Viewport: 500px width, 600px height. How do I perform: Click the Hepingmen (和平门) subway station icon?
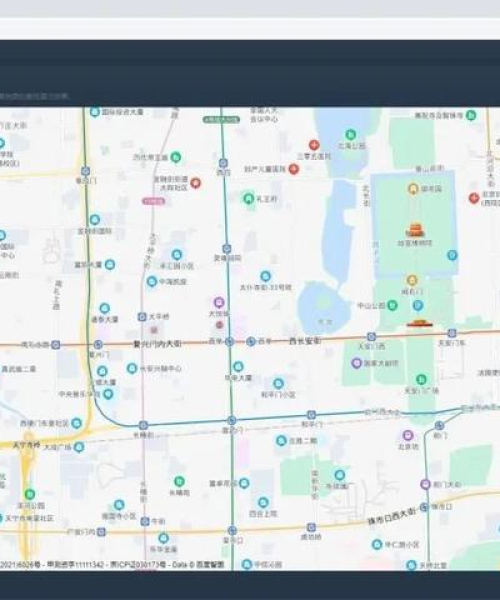pyautogui.click(x=311, y=415)
